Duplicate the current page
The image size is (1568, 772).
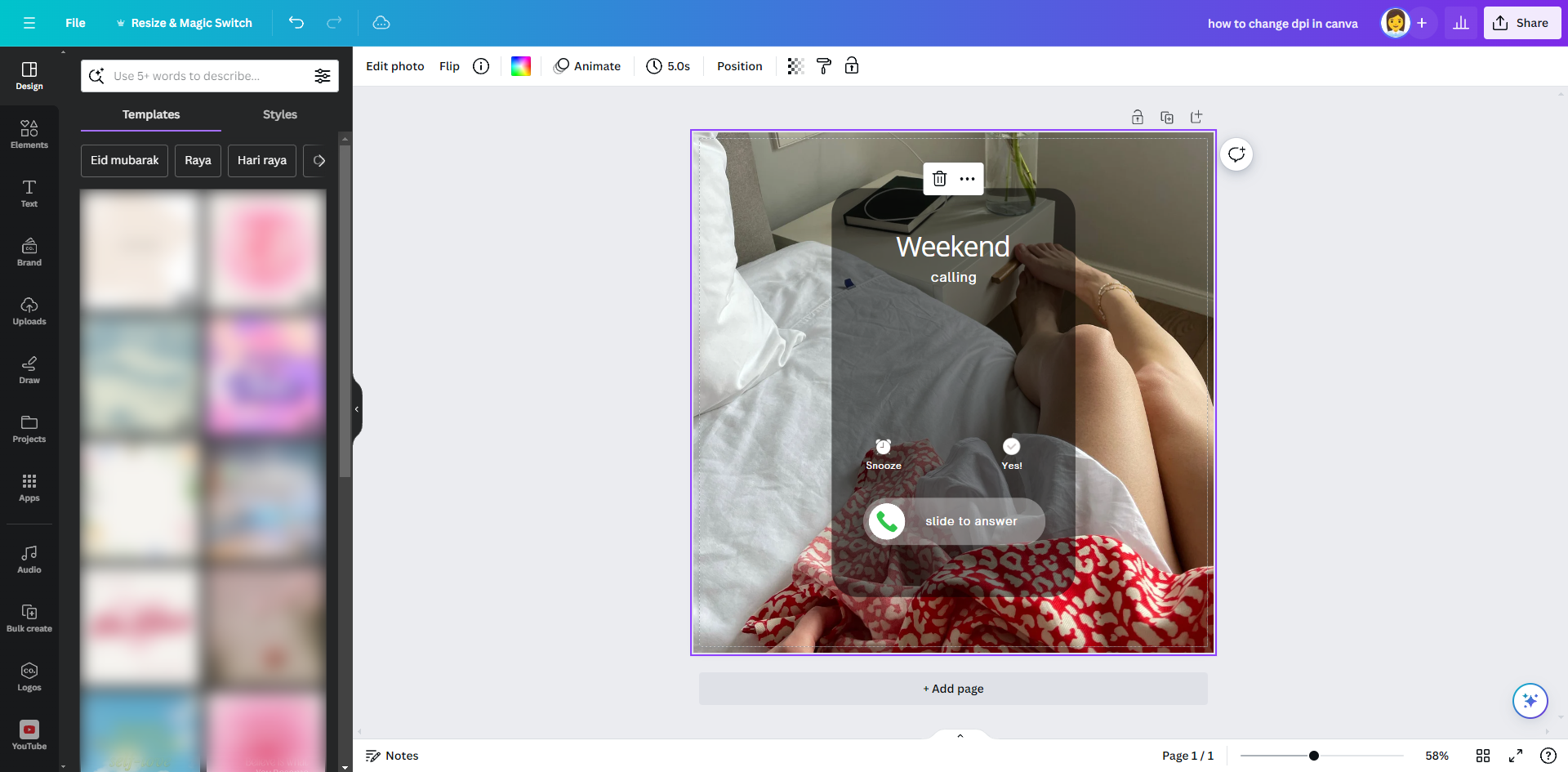pyautogui.click(x=1167, y=118)
